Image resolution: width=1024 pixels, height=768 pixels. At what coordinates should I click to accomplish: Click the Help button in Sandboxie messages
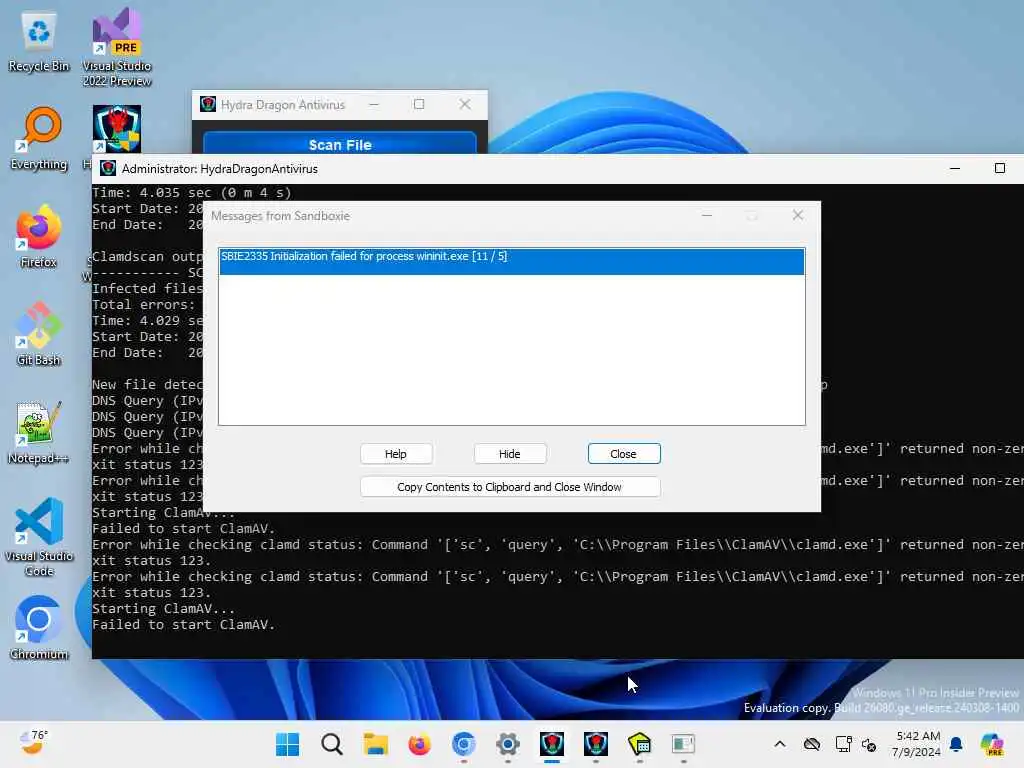[x=396, y=454]
